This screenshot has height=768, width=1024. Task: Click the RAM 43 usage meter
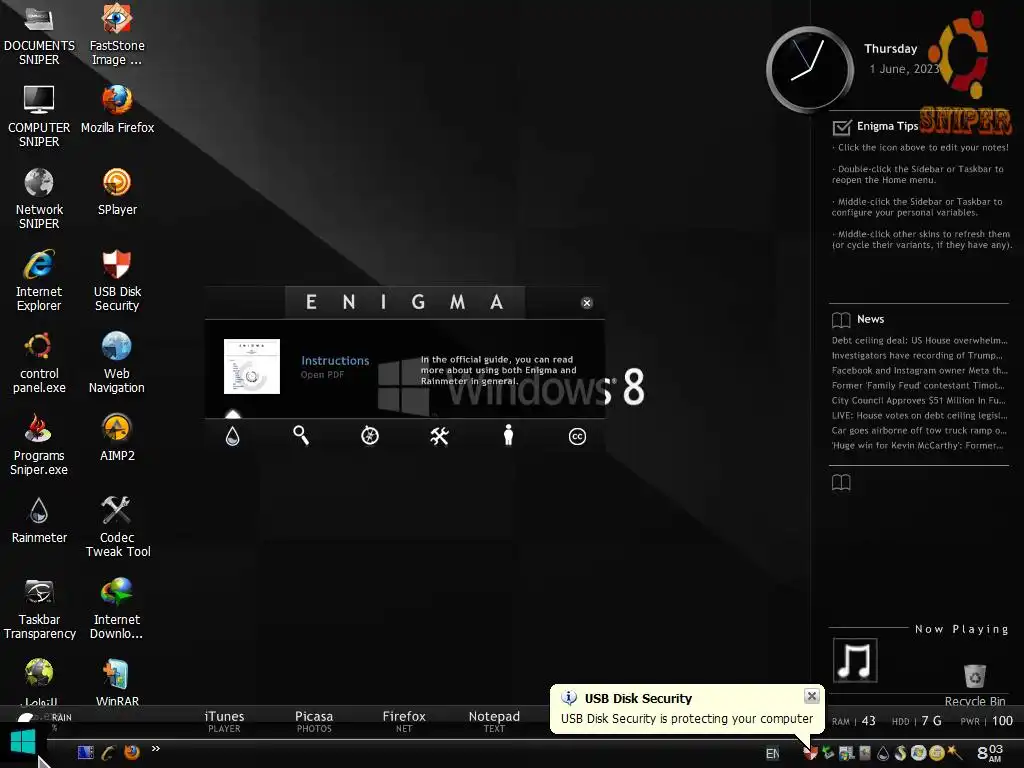(854, 721)
